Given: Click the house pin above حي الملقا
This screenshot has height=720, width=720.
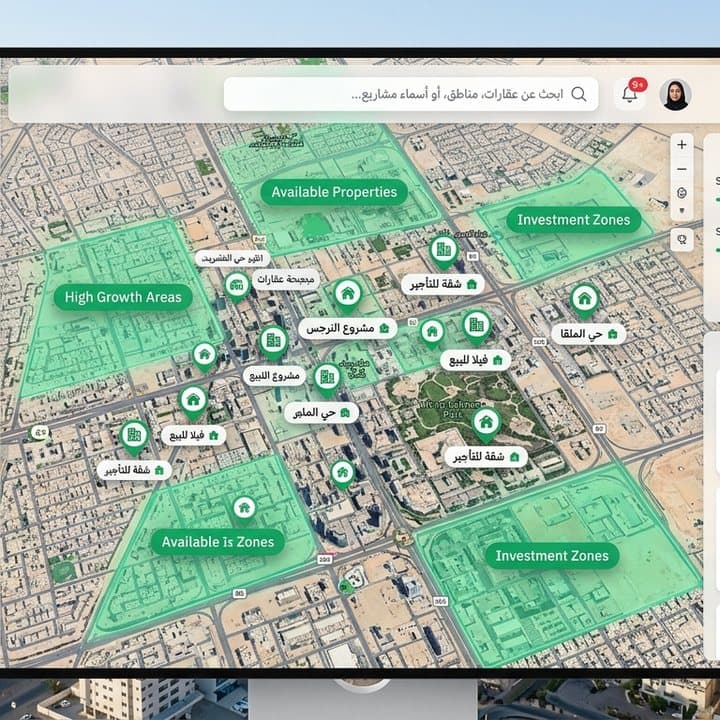Looking at the screenshot, I should [x=584, y=301].
